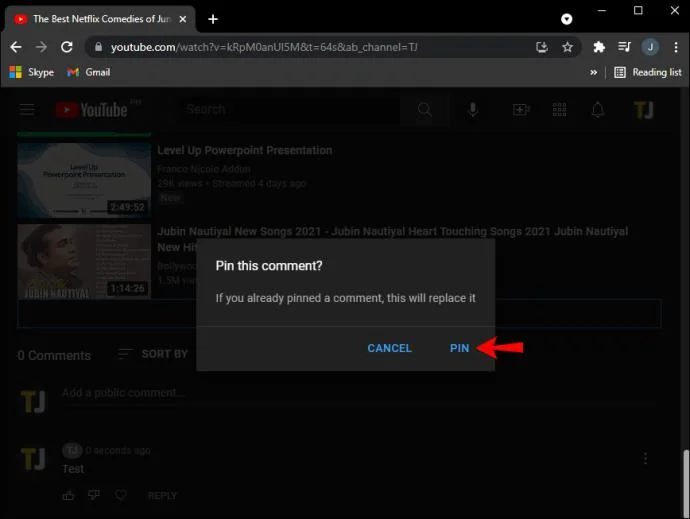Confirm pinning with the PIN button
This screenshot has height=519, width=690.
click(x=459, y=348)
